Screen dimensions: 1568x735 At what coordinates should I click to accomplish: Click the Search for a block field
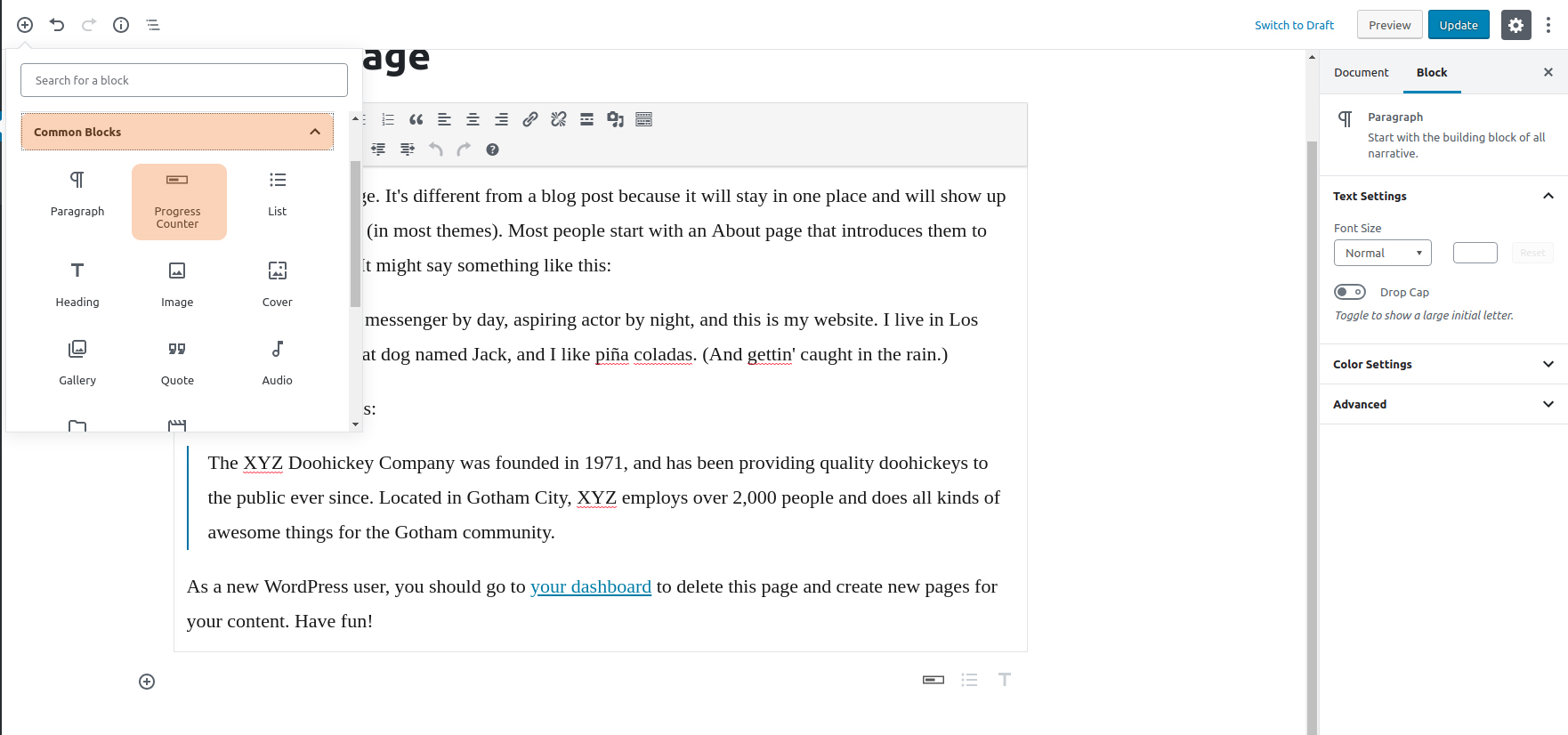click(184, 80)
